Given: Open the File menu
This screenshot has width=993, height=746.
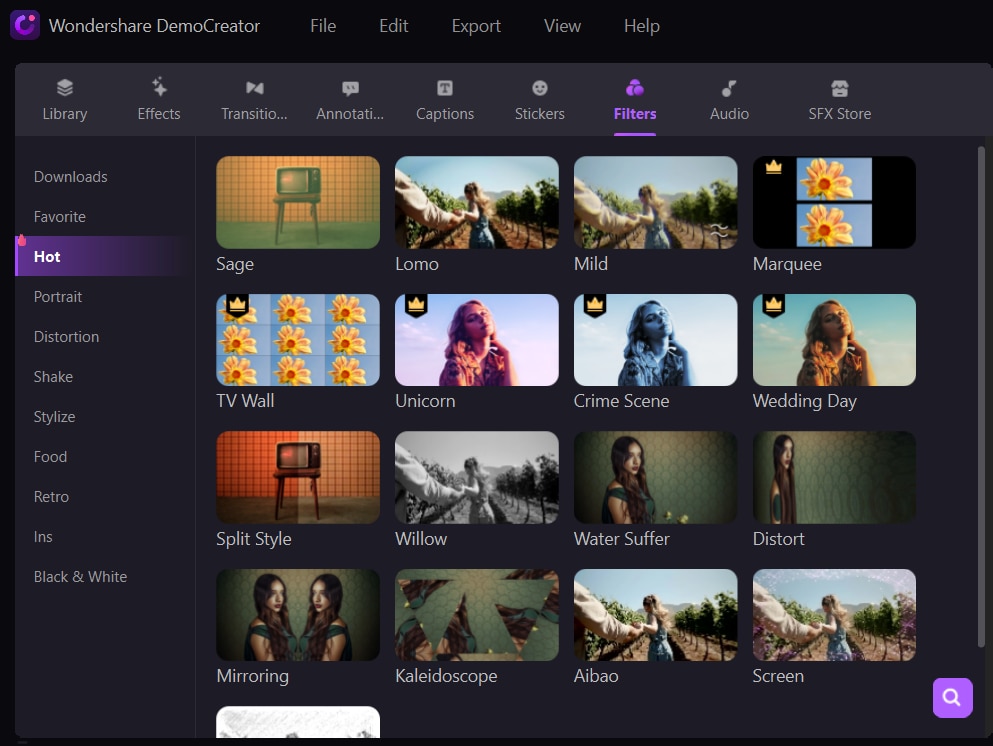Looking at the screenshot, I should pyautogui.click(x=323, y=26).
